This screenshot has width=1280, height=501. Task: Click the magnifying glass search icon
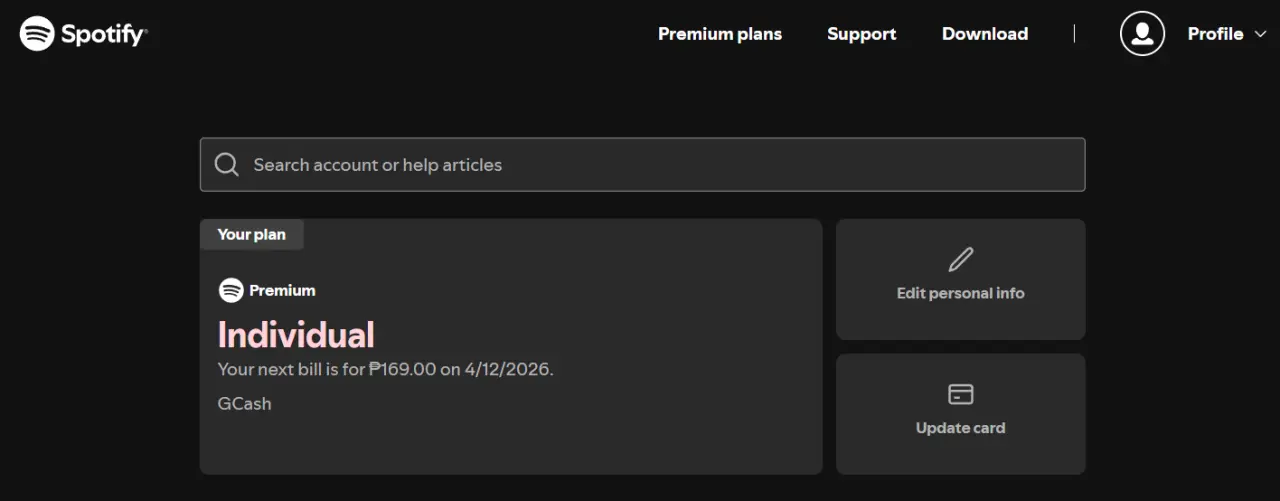point(227,164)
